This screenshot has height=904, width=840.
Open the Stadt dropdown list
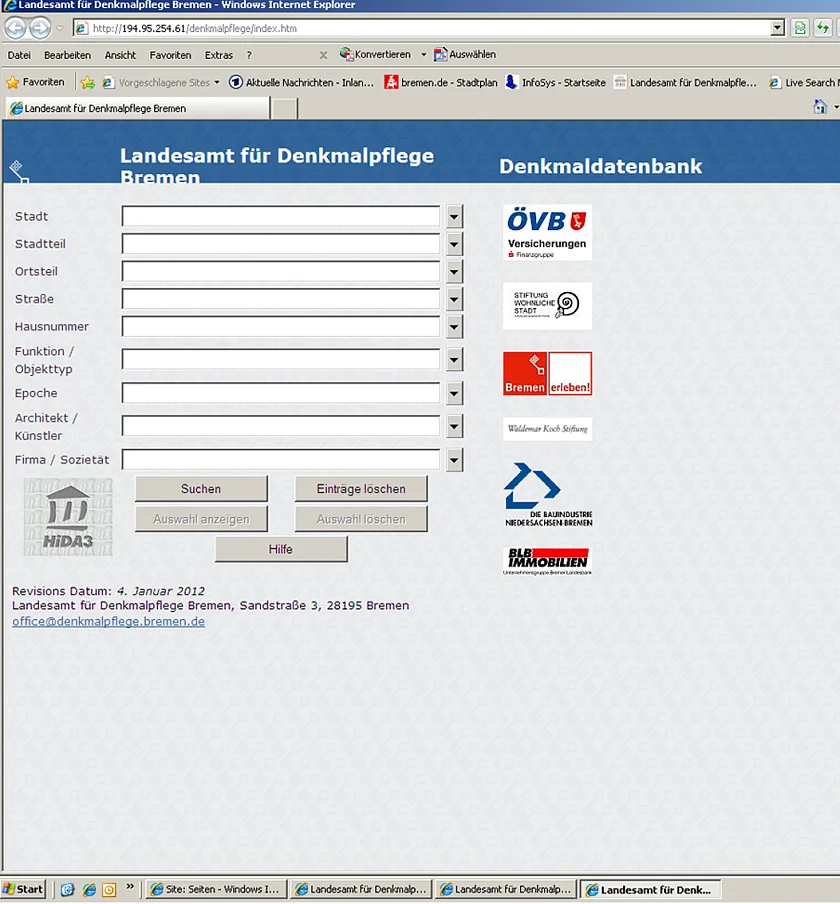point(453,216)
